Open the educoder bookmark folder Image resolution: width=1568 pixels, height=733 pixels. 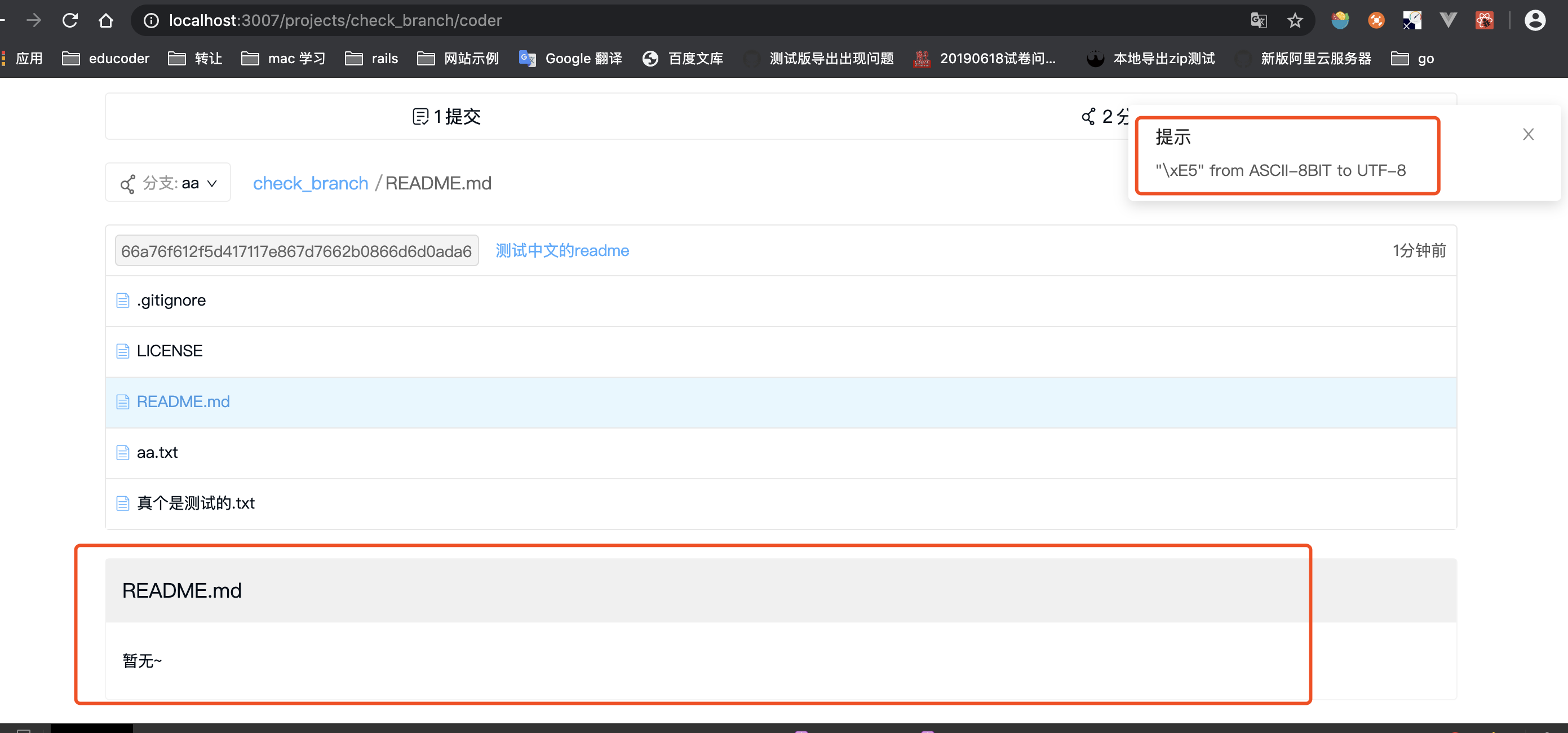tap(106, 59)
